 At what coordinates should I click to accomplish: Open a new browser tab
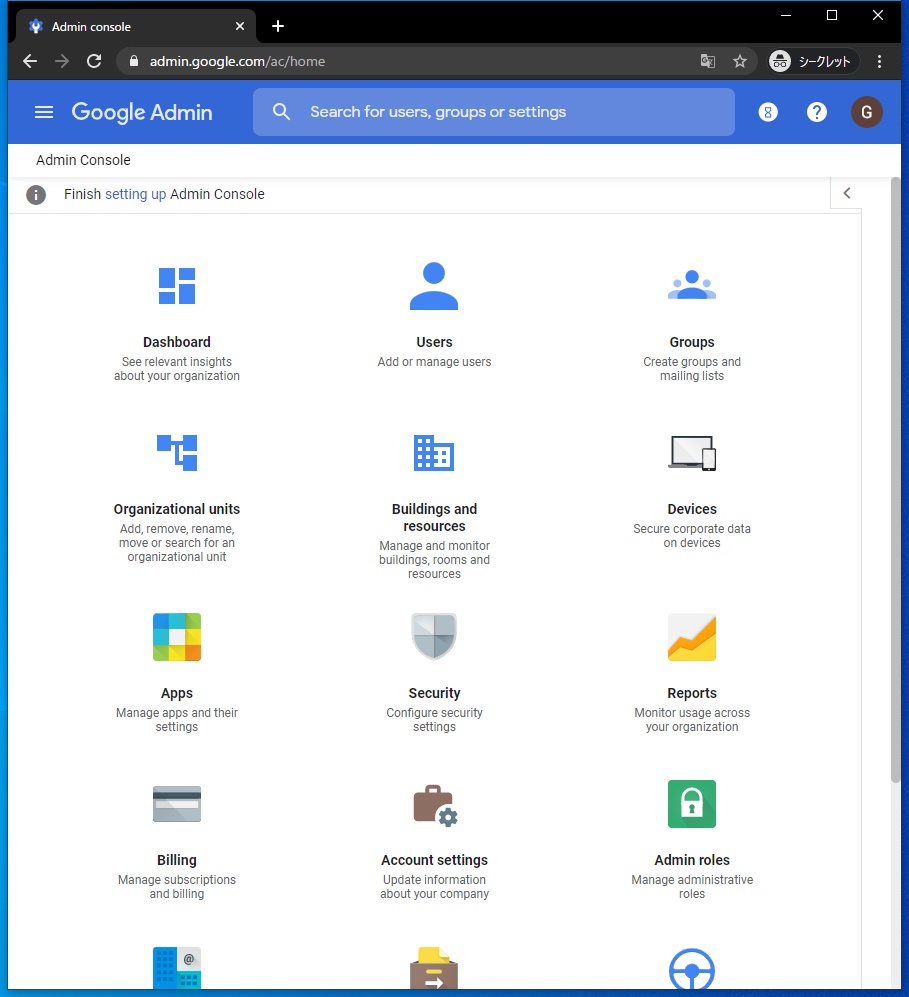(278, 26)
